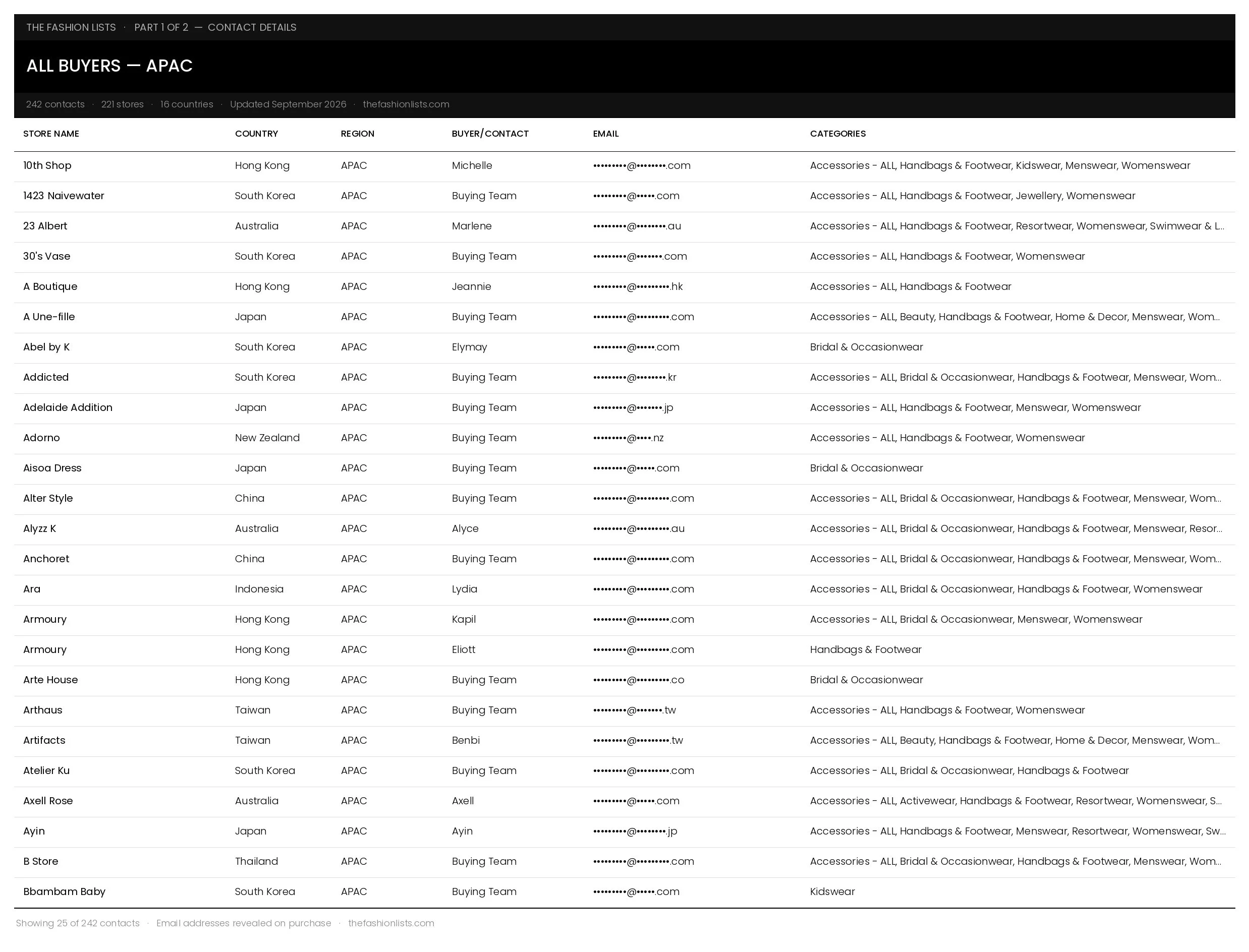The width and height of the screenshot is (1249, 952).
Task: Click Showing 25 of 242 contacts footer text
Action: (78, 923)
